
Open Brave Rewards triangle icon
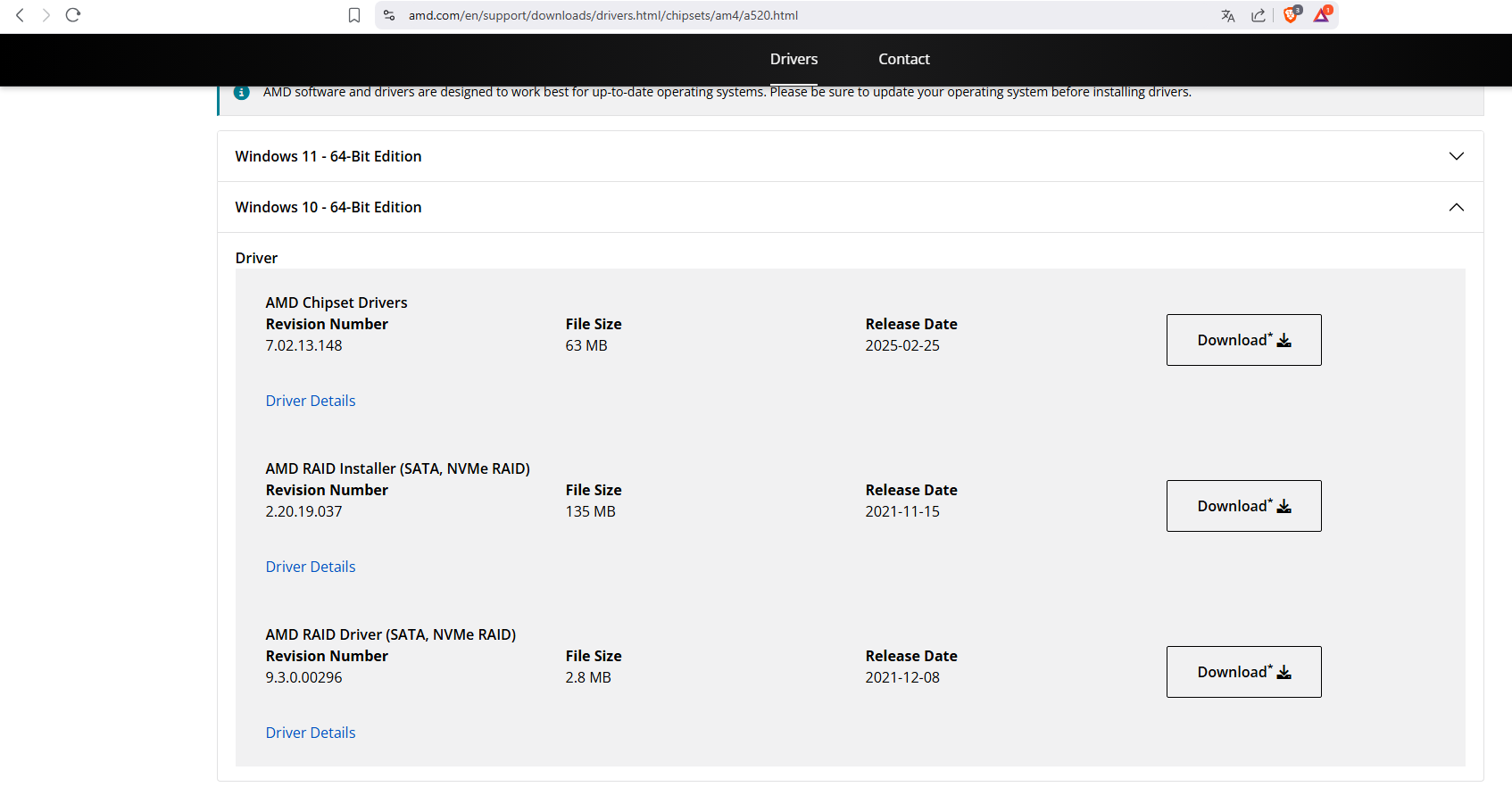(x=1322, y=14)
